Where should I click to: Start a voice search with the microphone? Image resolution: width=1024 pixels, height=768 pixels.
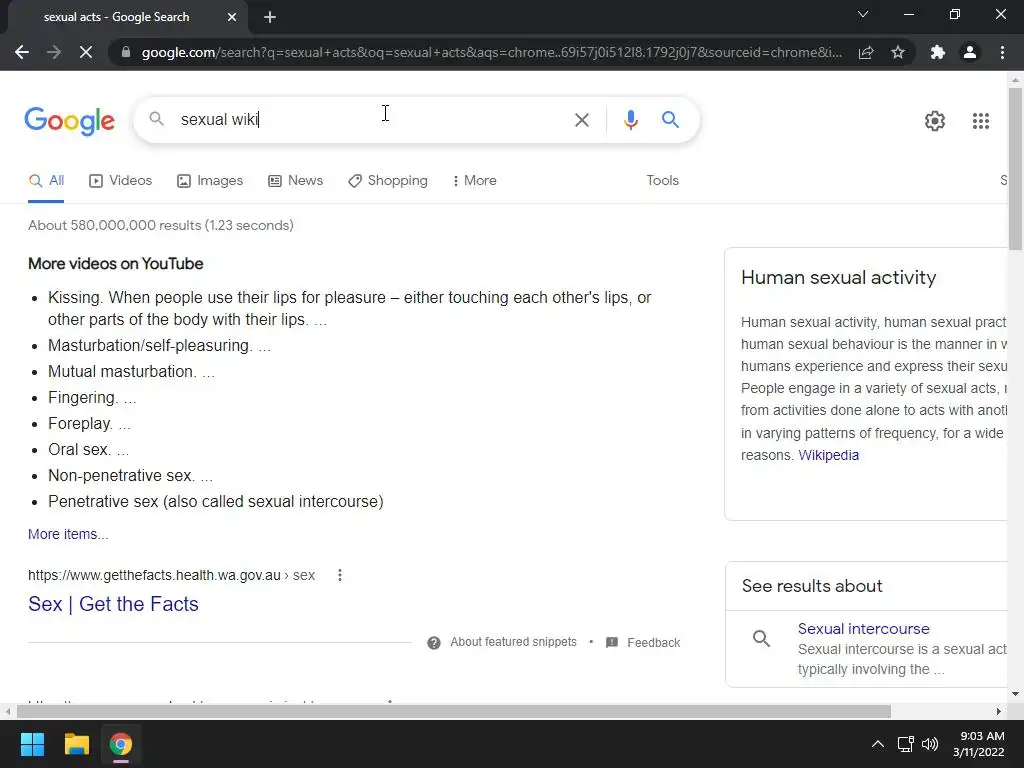[630, 120]
